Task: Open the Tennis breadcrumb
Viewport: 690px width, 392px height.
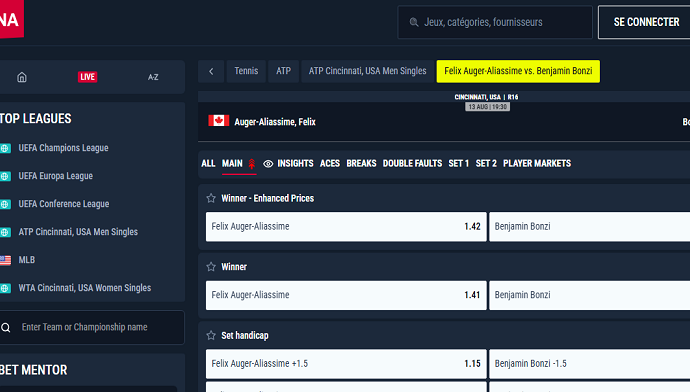Action: [x=246, y=71]
